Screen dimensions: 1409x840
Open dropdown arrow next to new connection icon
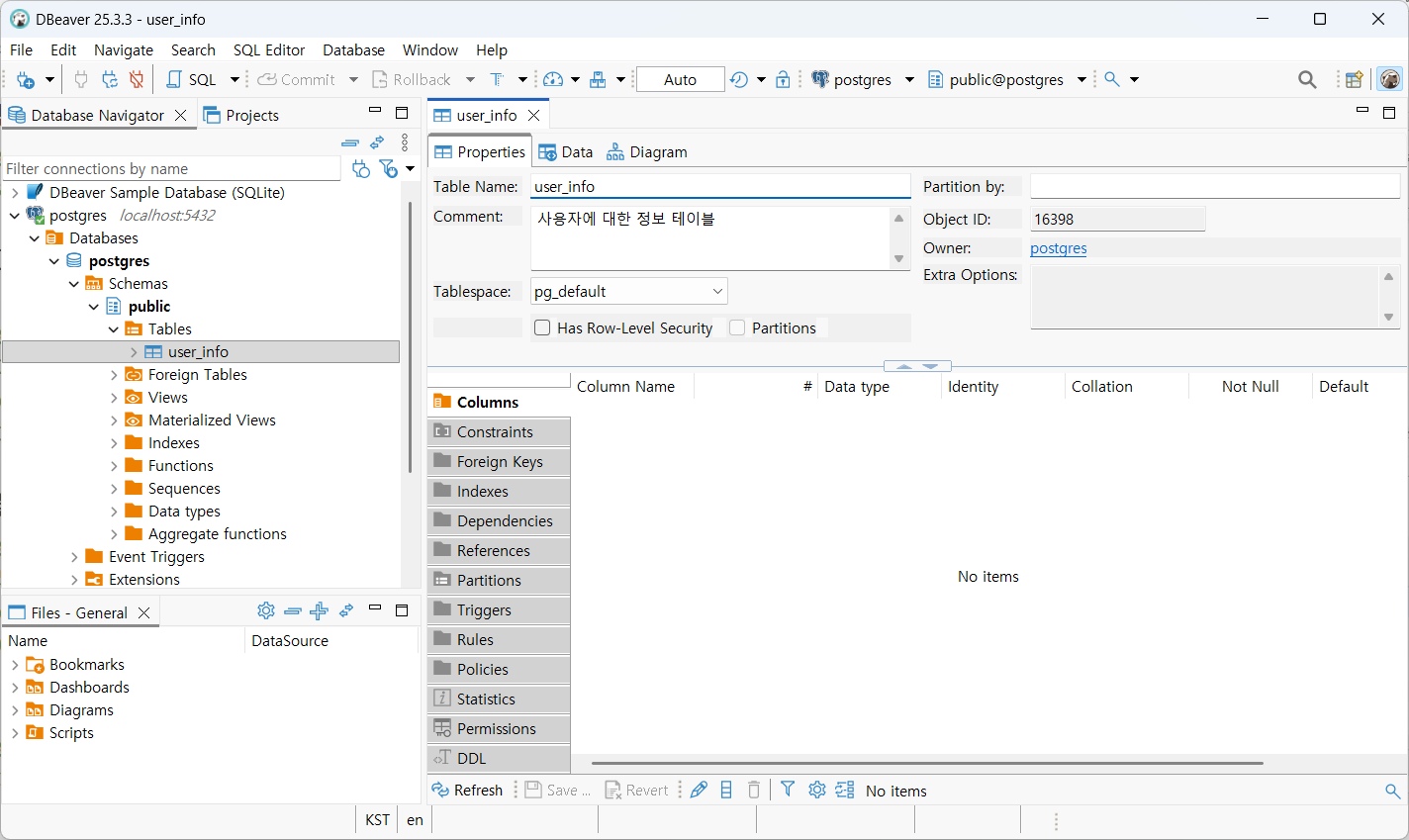(x=49, y=80)
